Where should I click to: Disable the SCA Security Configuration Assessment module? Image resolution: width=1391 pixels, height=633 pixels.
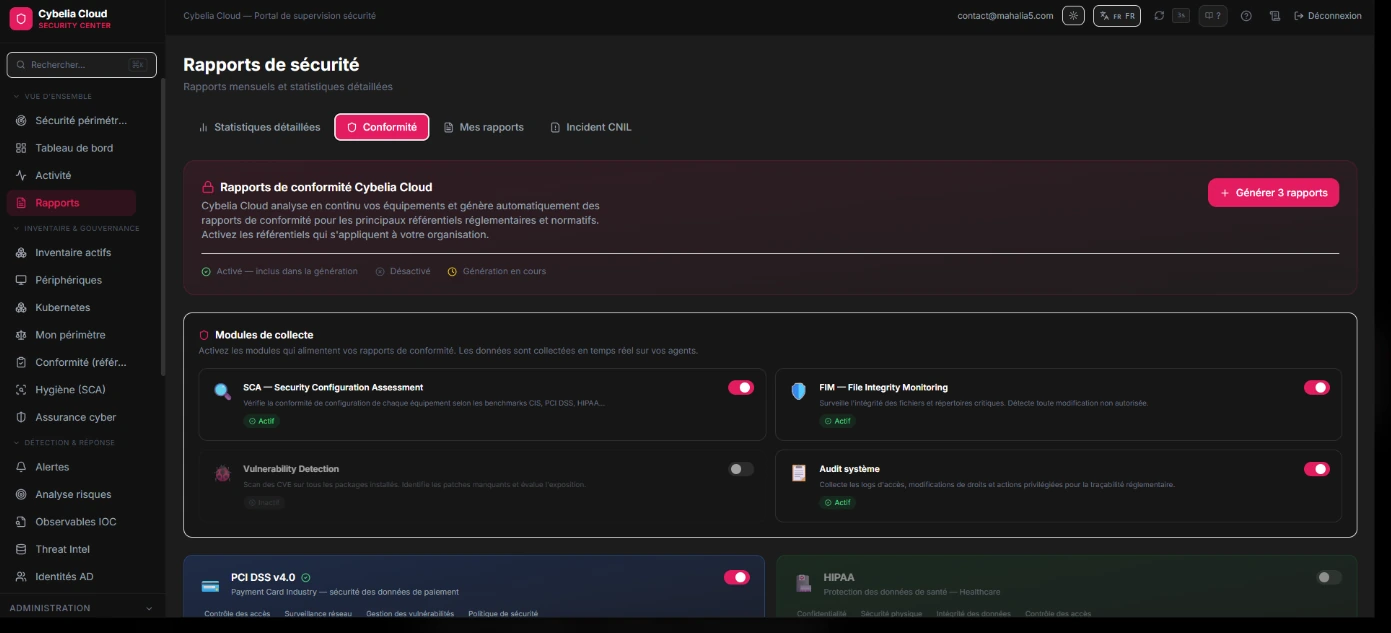[741, 388]
